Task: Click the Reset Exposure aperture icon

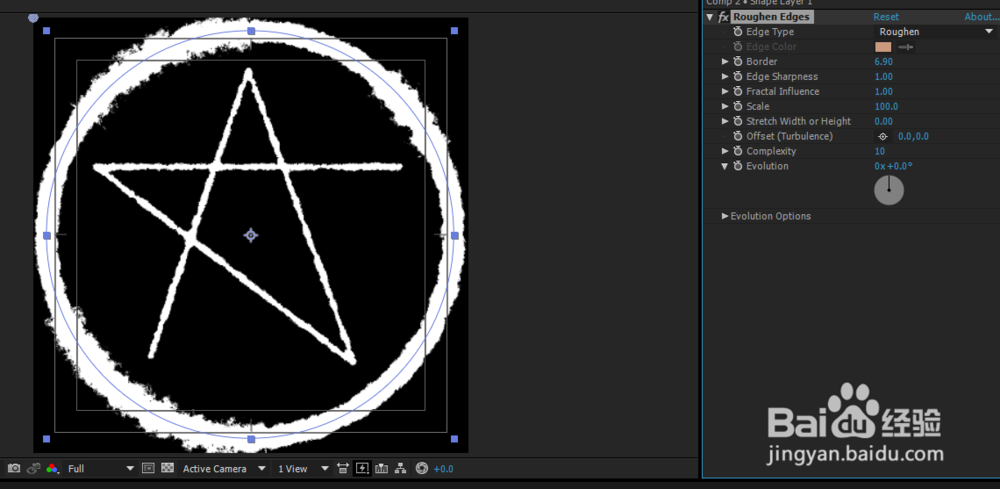Action: tap(422, 469)
